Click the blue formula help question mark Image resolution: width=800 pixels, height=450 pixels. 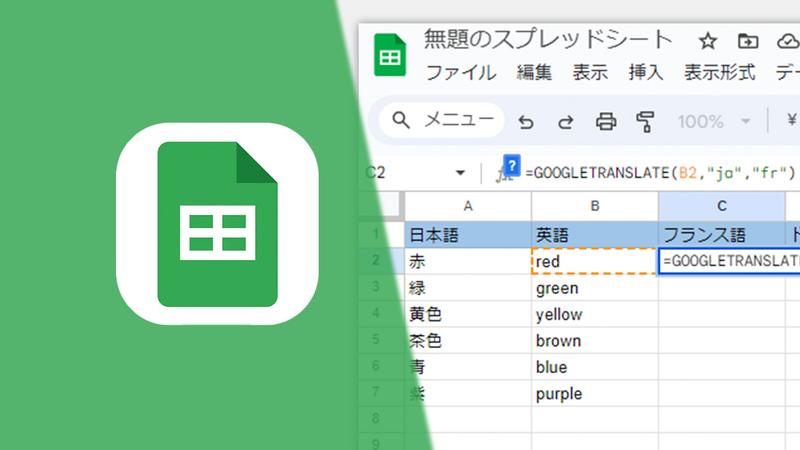coord(512,165)
